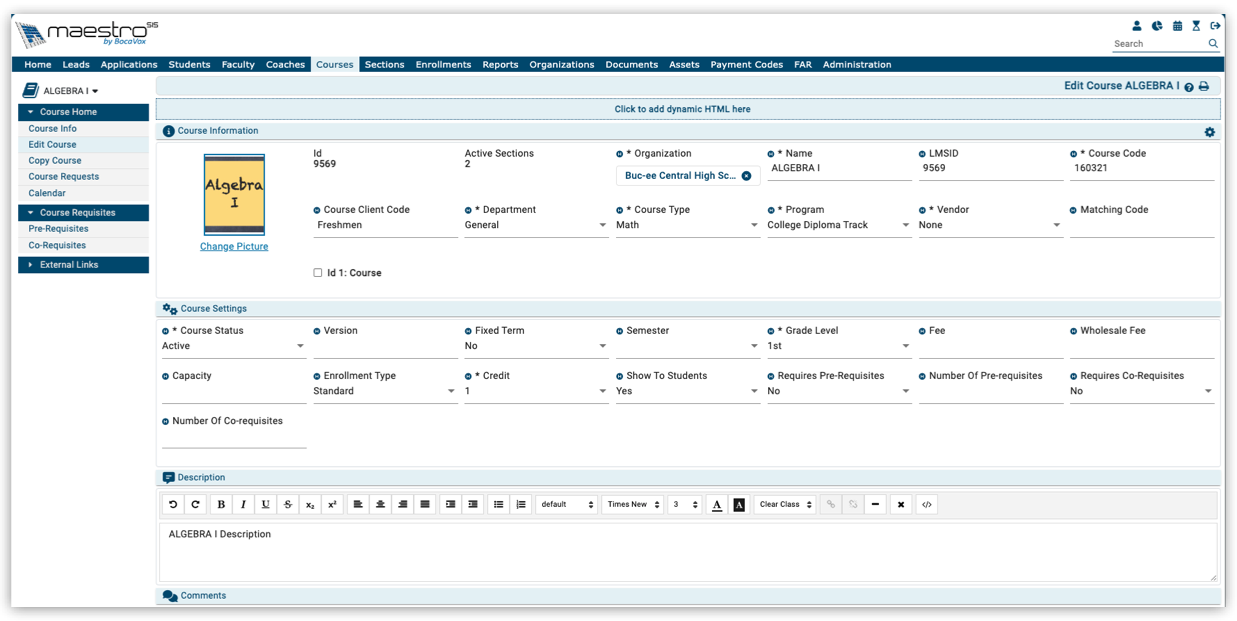Insert a numbered list in description editor
This screenshot has width=1237, height=621.
[521, 505]
